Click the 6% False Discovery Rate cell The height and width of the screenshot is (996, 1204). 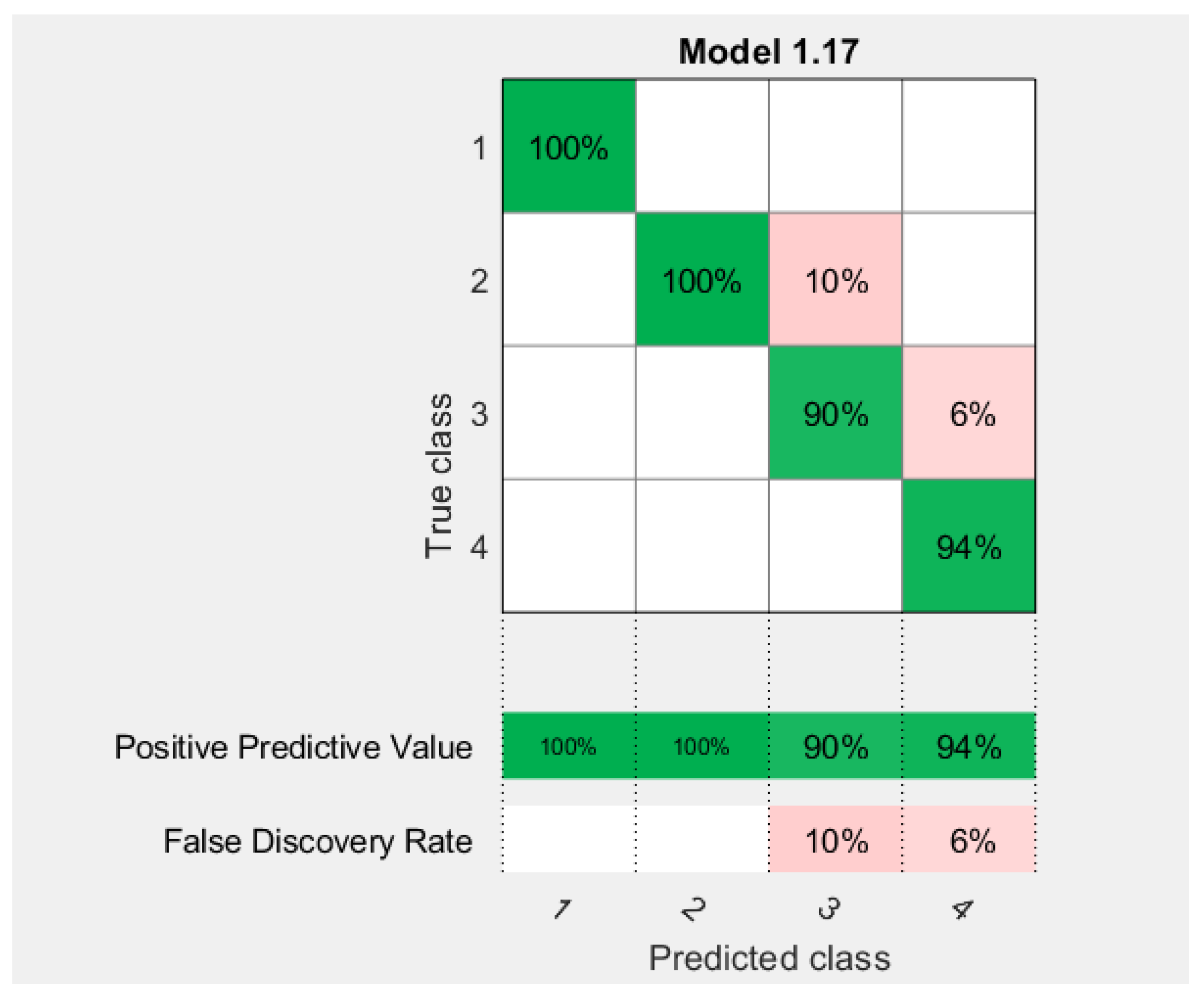point(969,840)
